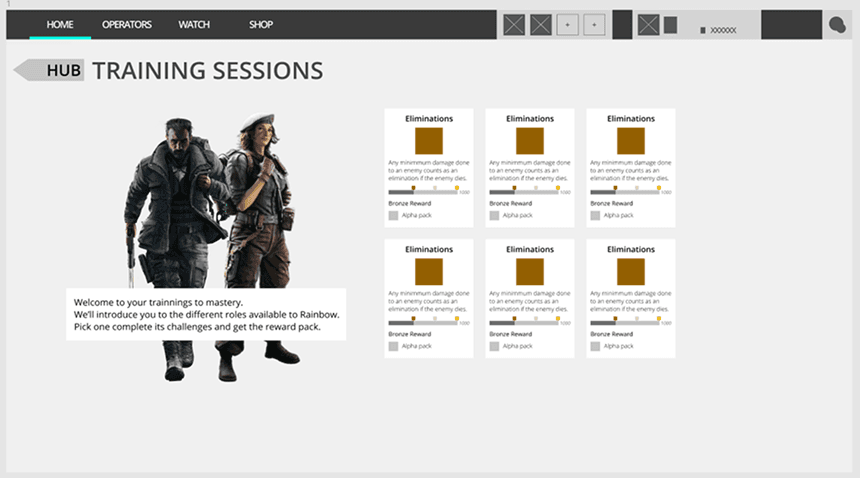The image size is (860, 478).
Task: Select the brown badge in the bottom-middle Eliminations card
Action: click(530, 272)
